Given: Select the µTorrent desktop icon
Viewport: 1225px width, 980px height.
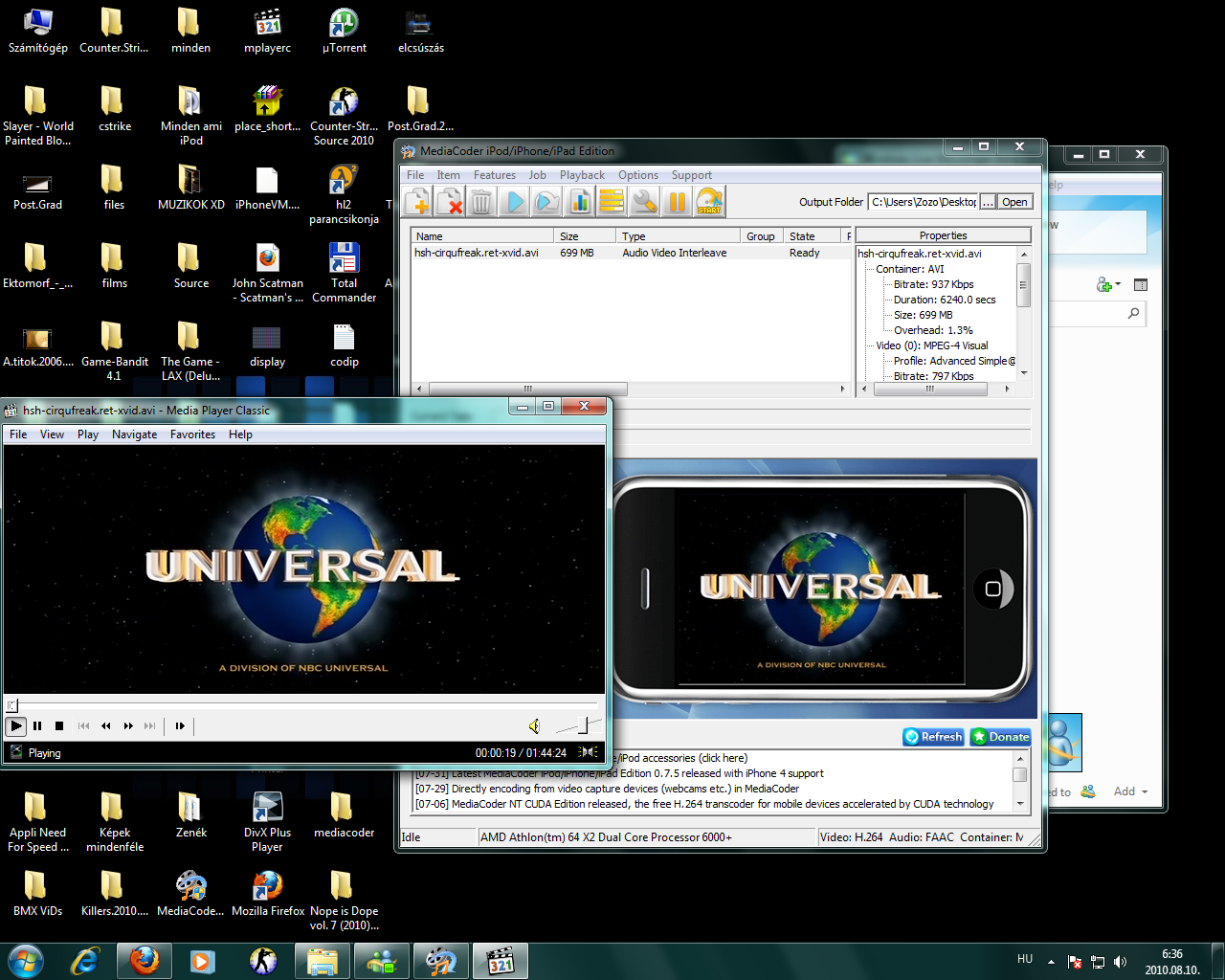Looking at the screenshot, I should [x=344, y=31].
